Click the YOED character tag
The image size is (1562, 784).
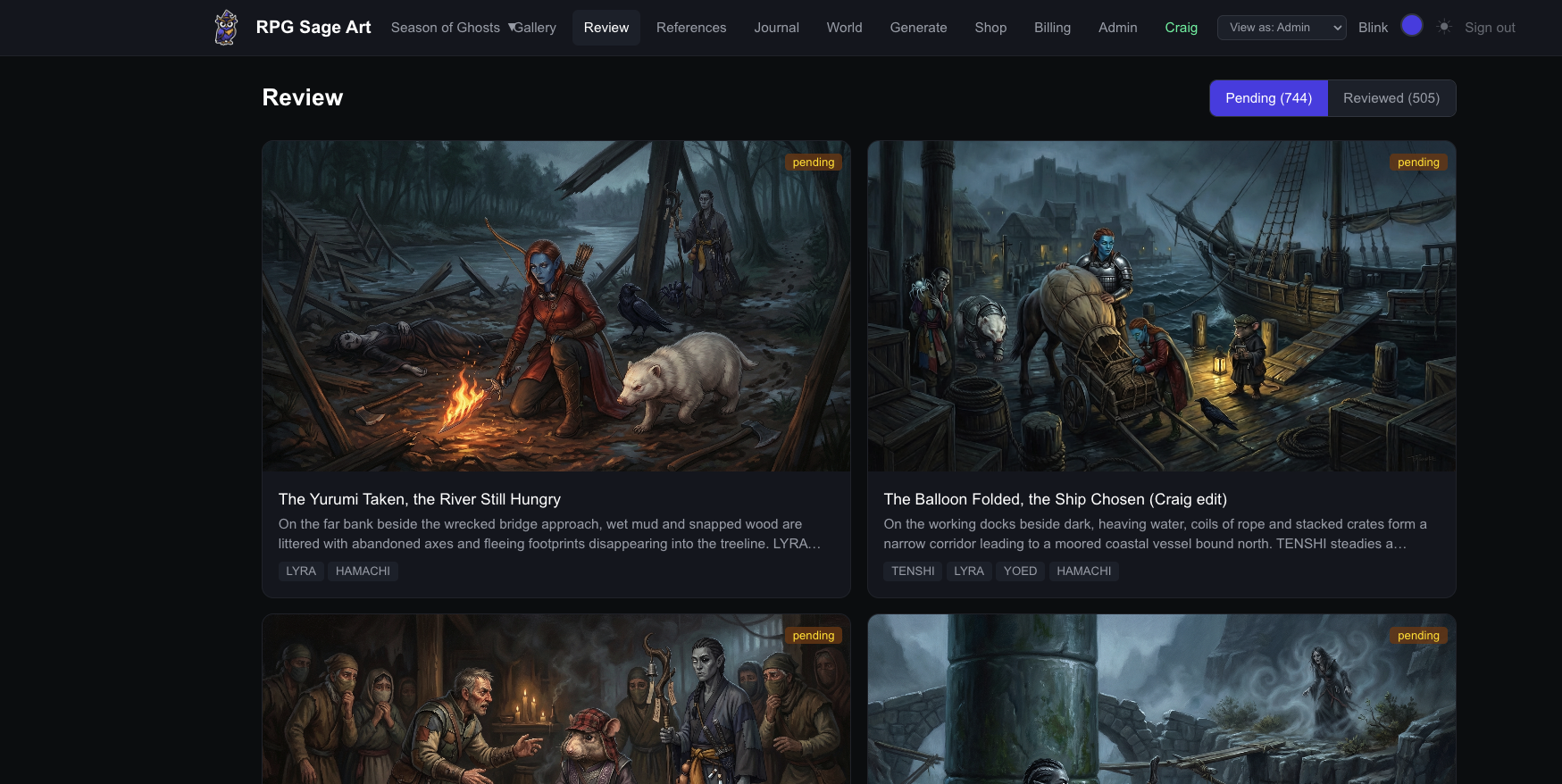point(1019,571)
